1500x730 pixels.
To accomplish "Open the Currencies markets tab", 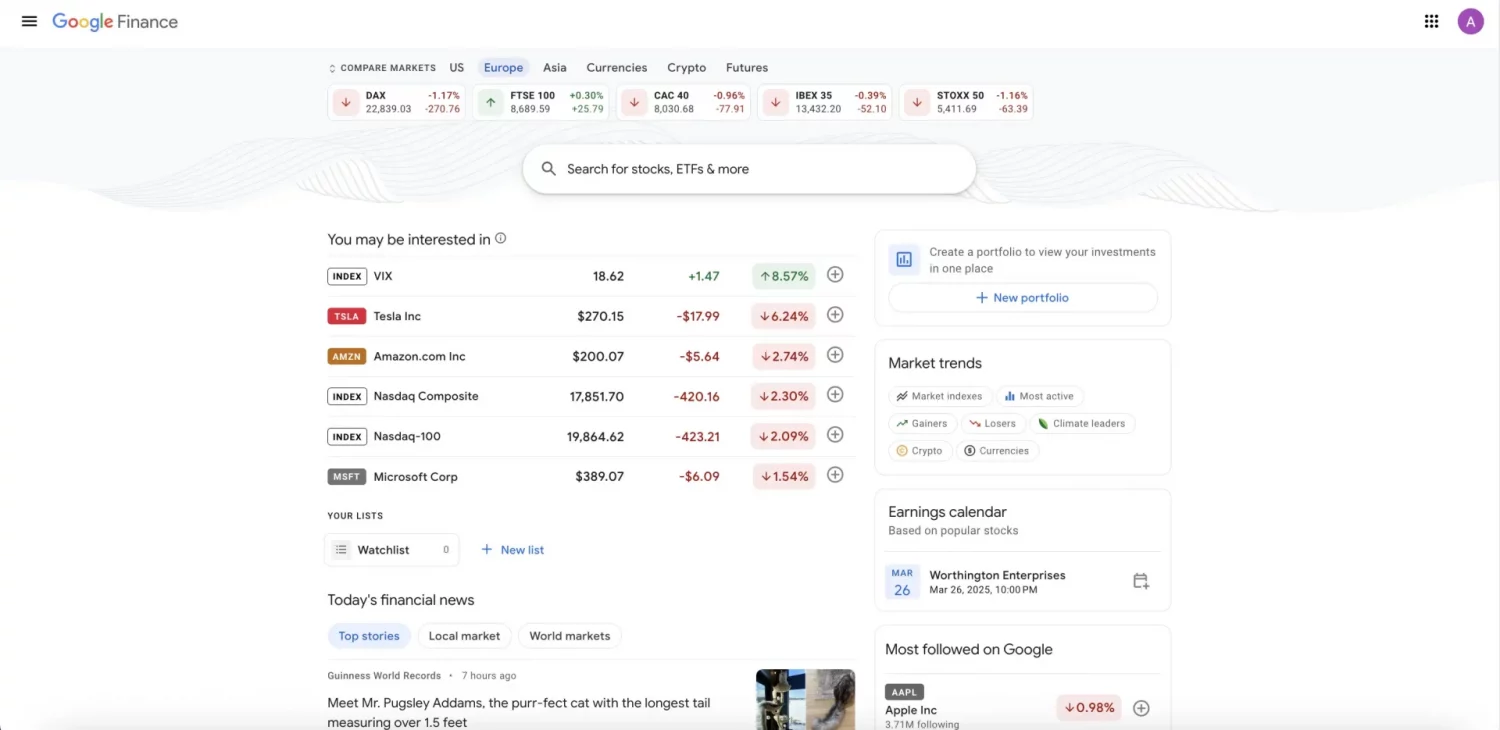I will [x=617, y=68].
